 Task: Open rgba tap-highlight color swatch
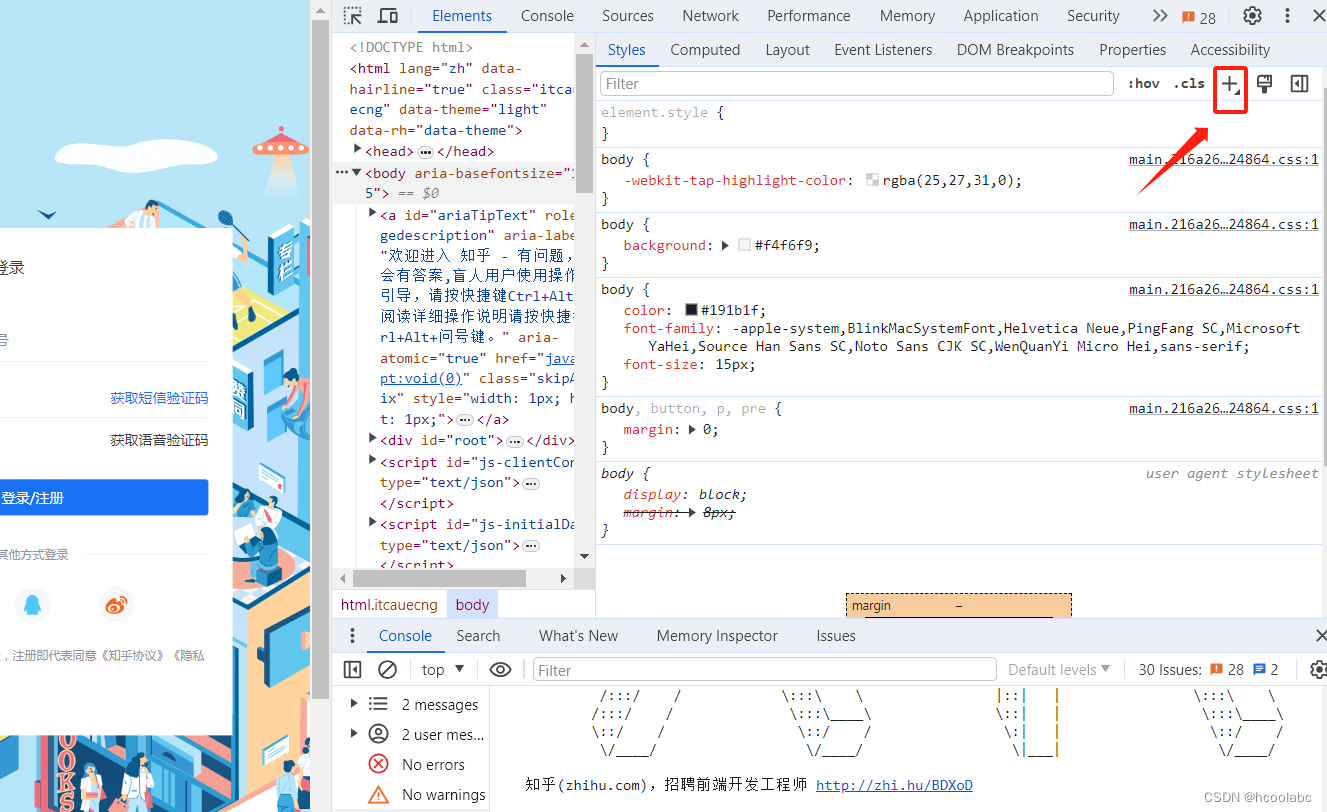click(872, 181)
